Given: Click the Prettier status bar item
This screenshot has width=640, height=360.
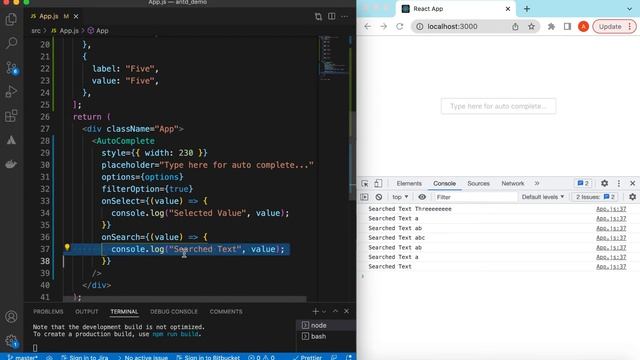Looking at the screenshot, I should pos(307,357).
